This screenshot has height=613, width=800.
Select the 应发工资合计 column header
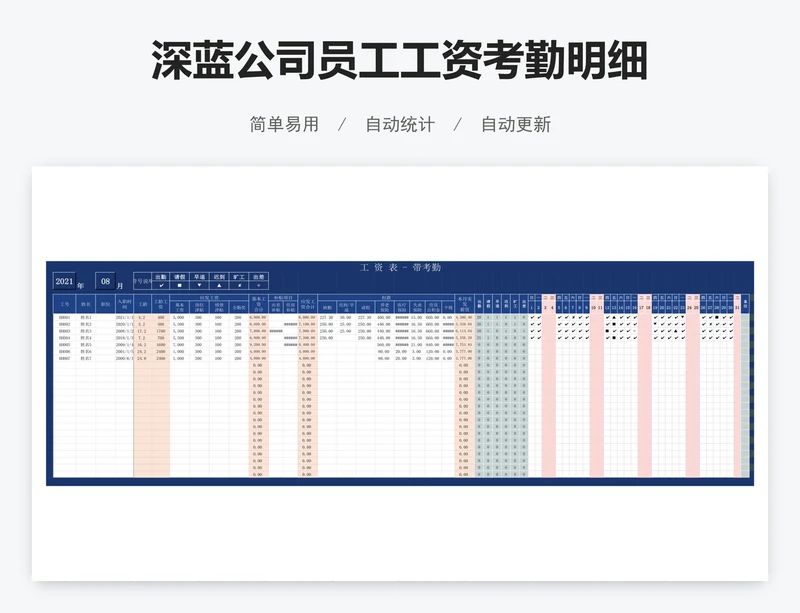point(308,304)
